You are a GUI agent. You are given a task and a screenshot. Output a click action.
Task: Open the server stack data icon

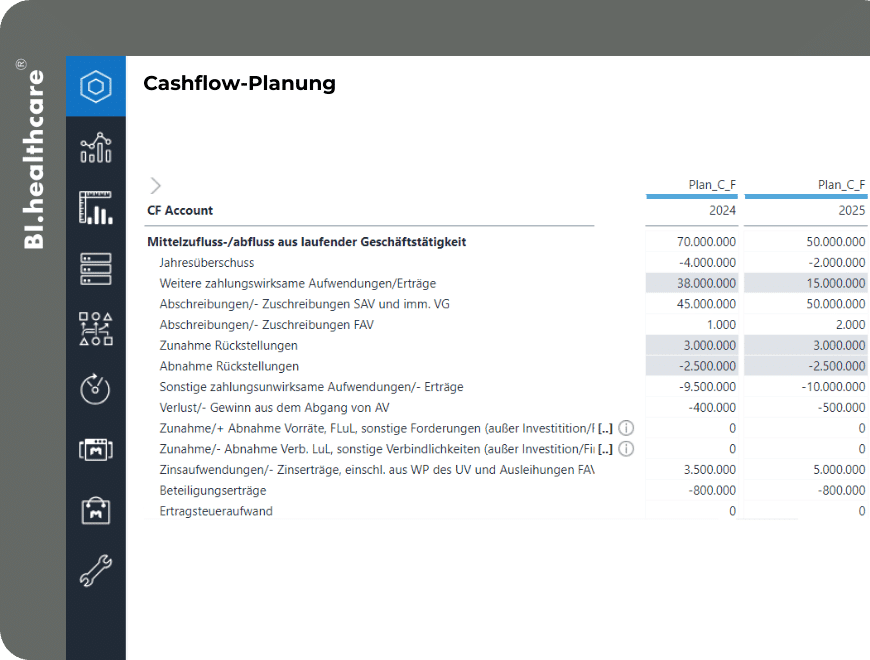click(96, 269)
